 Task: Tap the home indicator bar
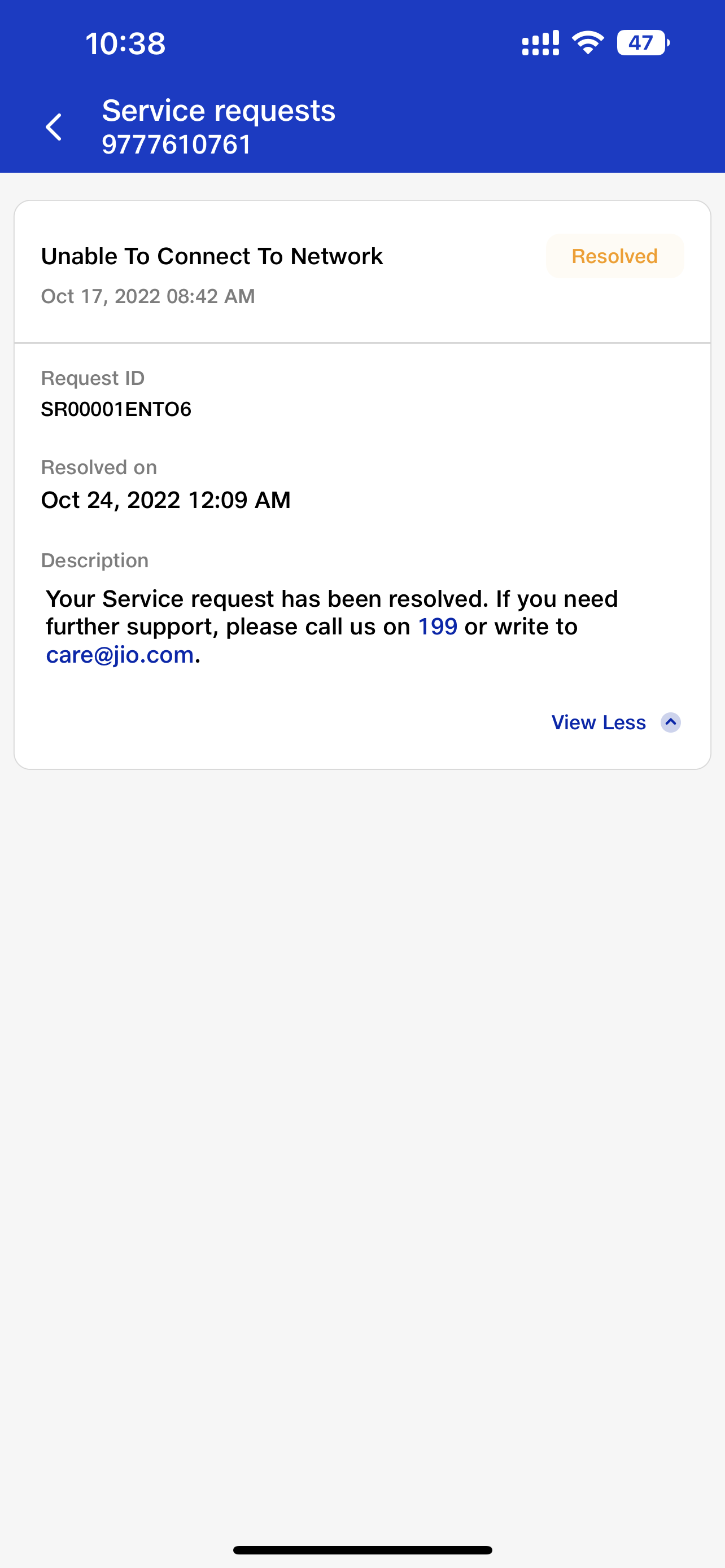362,1550
